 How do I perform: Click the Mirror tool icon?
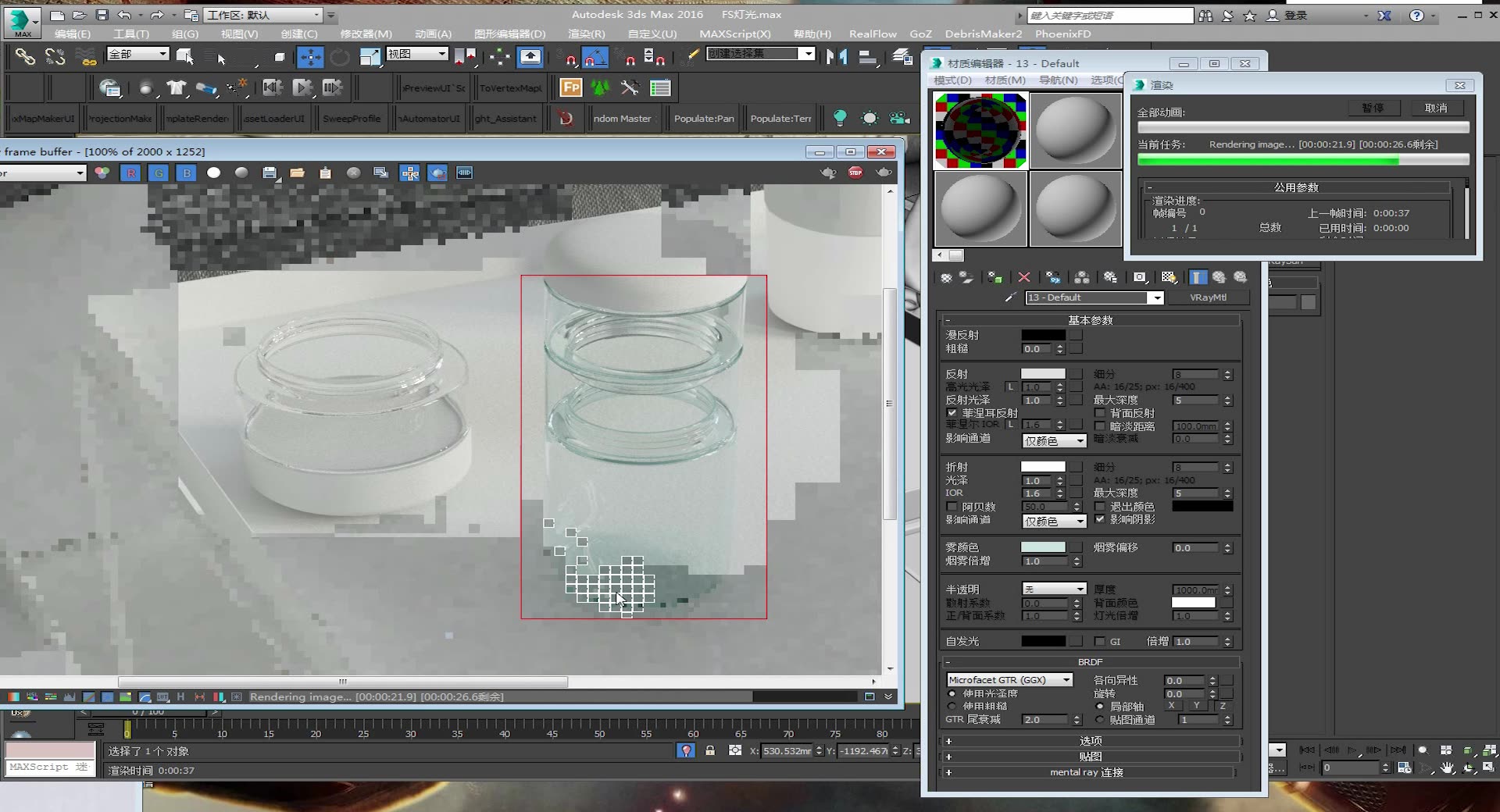[836, 56]
